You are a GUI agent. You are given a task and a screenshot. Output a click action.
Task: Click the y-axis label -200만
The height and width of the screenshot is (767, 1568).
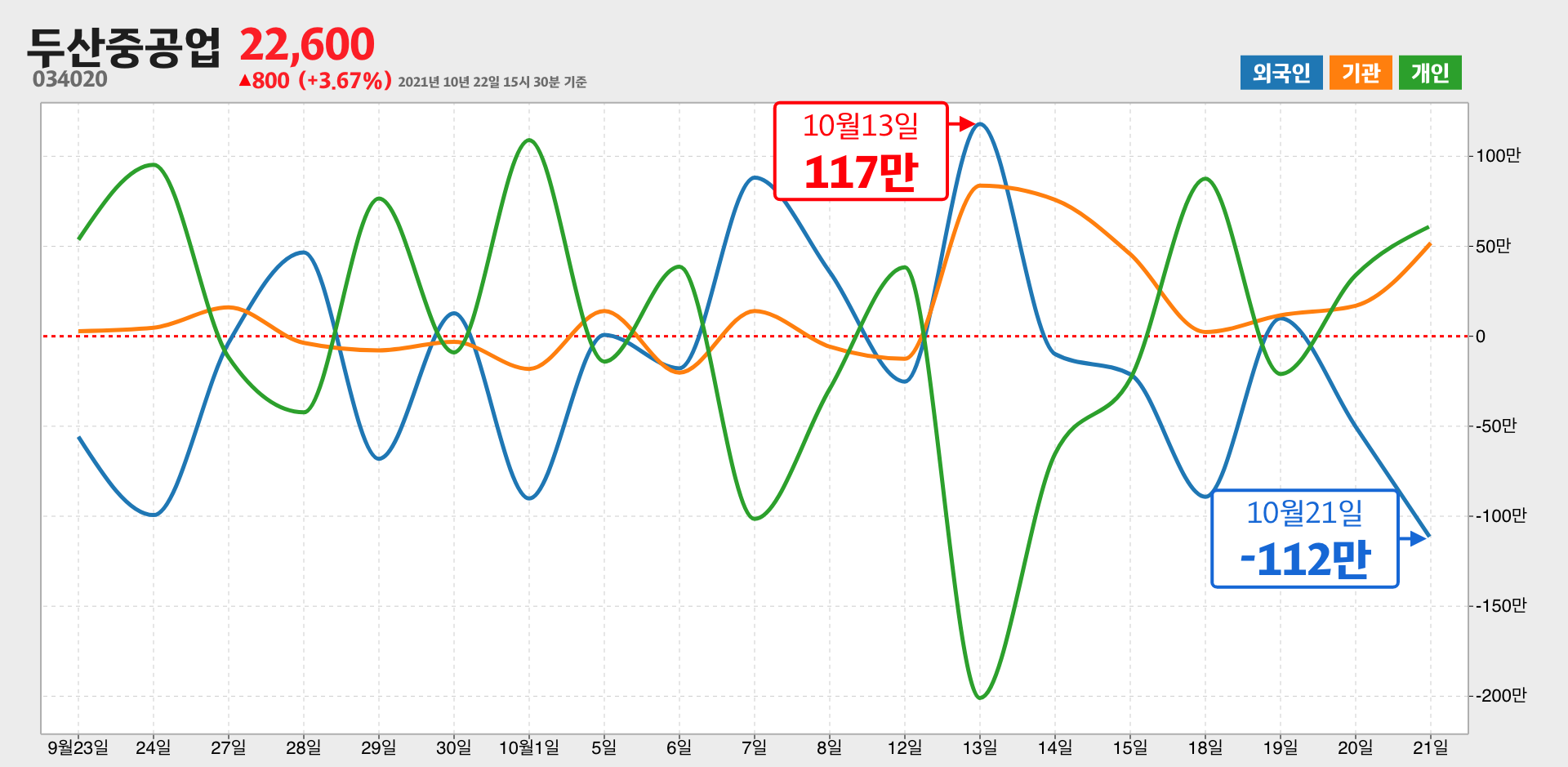[1501, 695]
